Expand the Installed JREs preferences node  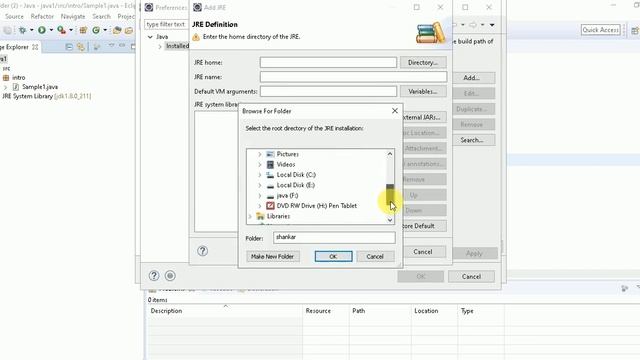160,47
